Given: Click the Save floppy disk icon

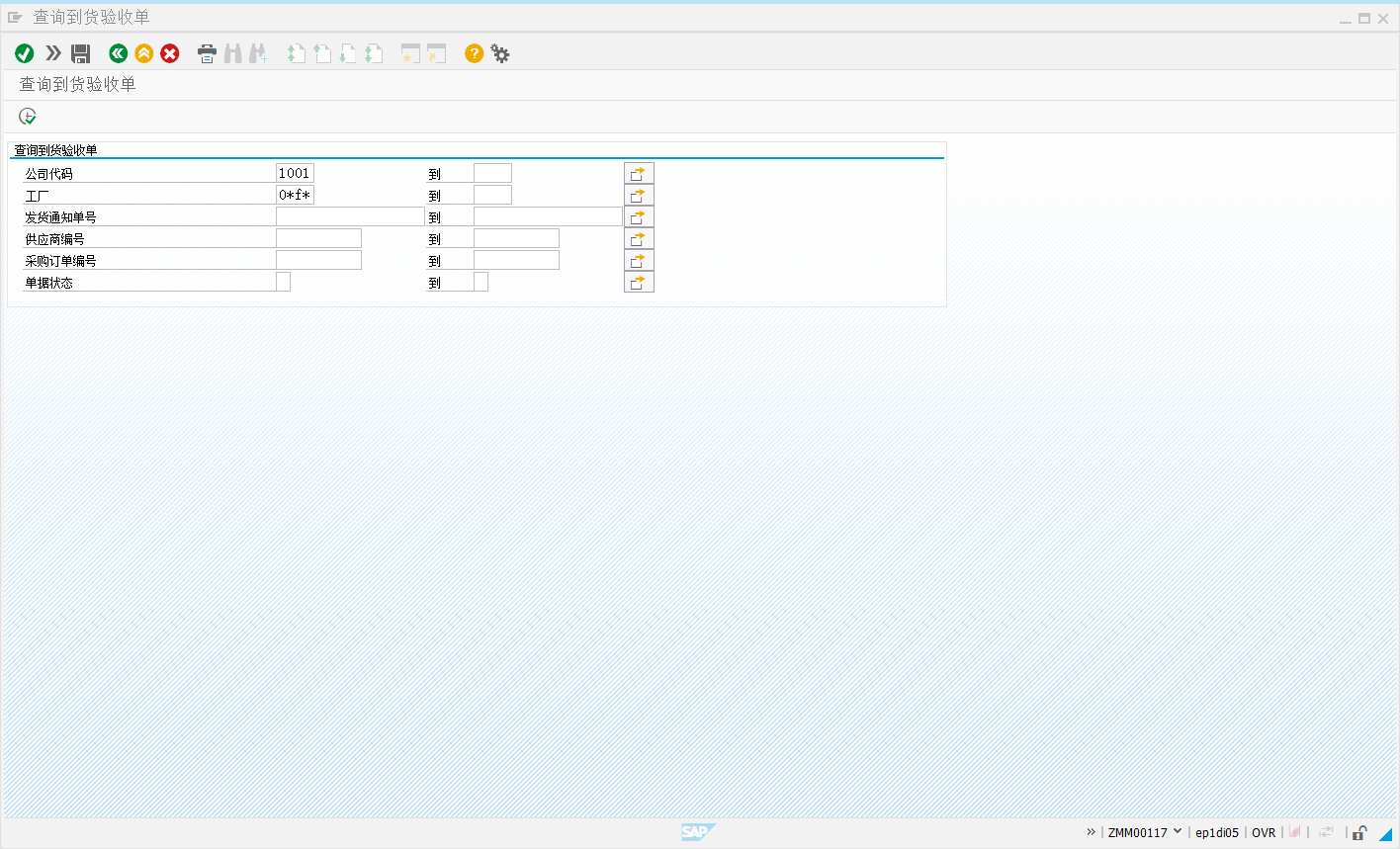Looking at the screenshot, I should (81, 53).
